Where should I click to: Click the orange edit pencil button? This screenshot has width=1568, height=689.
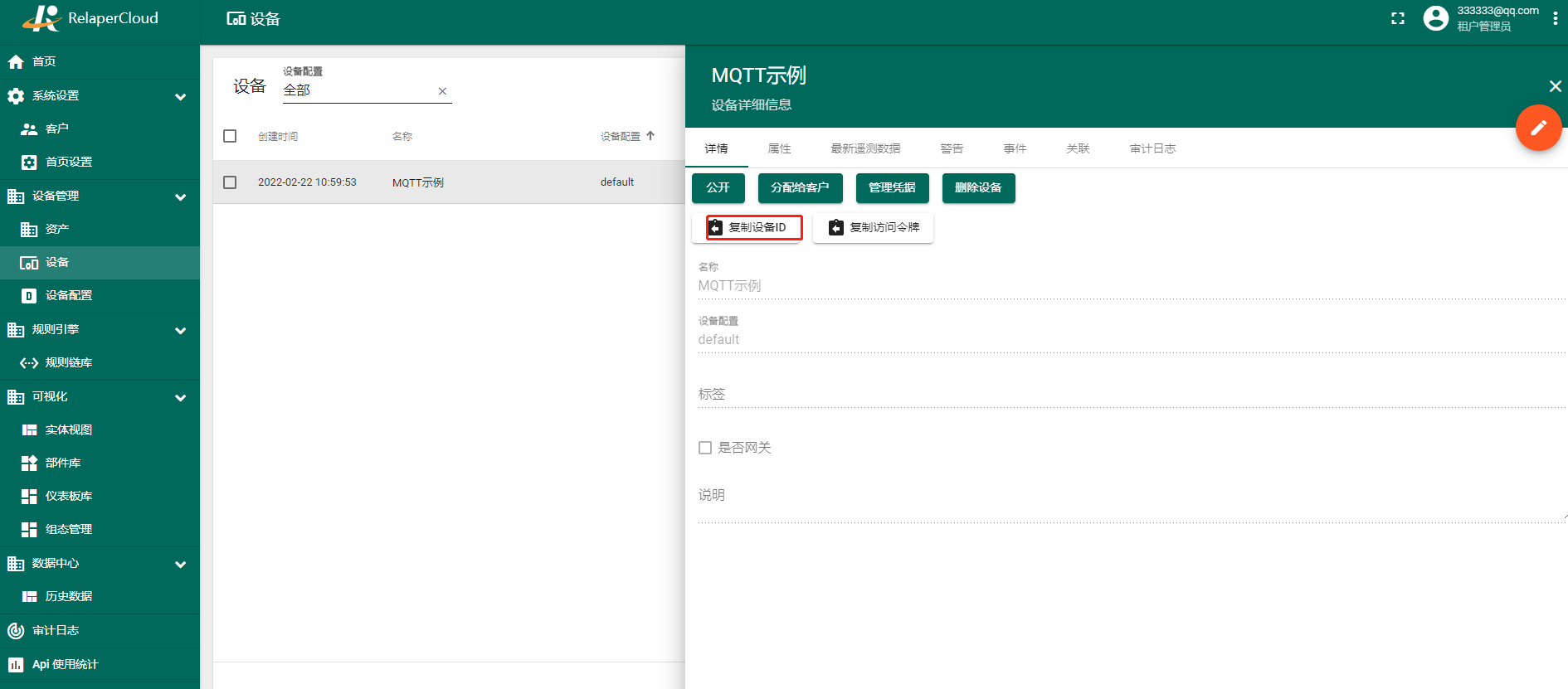[1538, 128]
